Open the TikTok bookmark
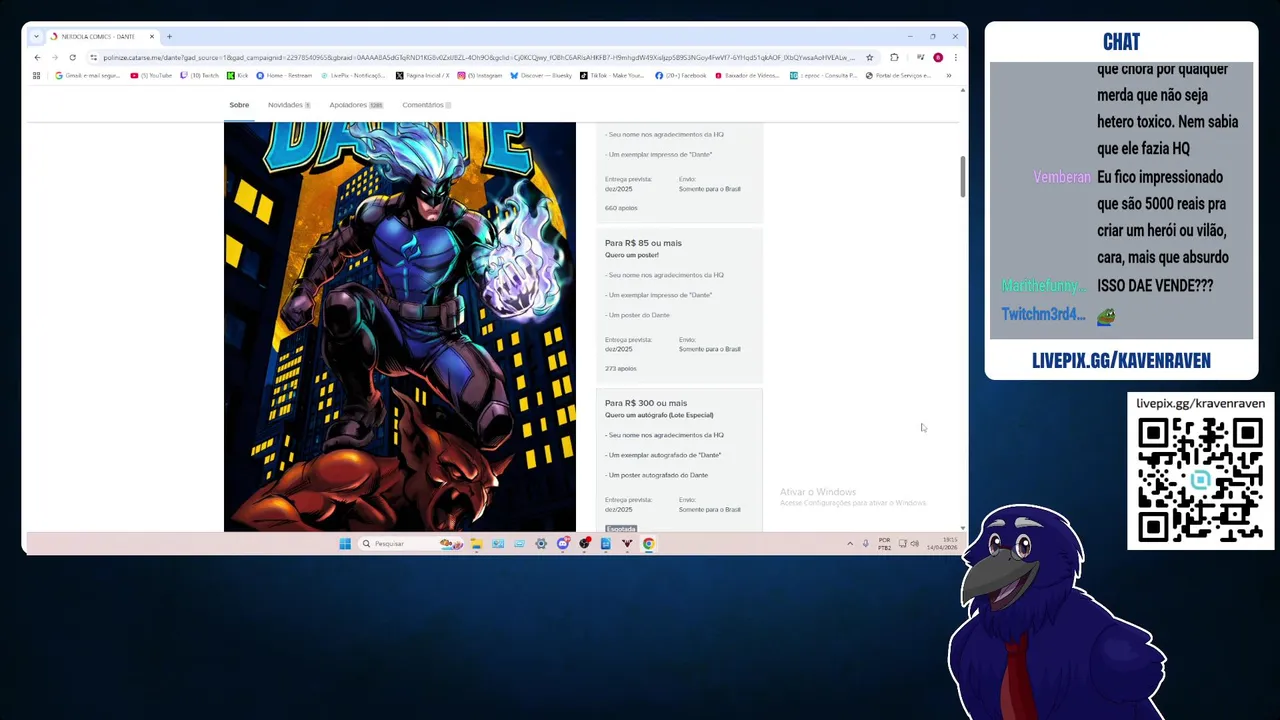1280x720 pixels. (612, 75)
